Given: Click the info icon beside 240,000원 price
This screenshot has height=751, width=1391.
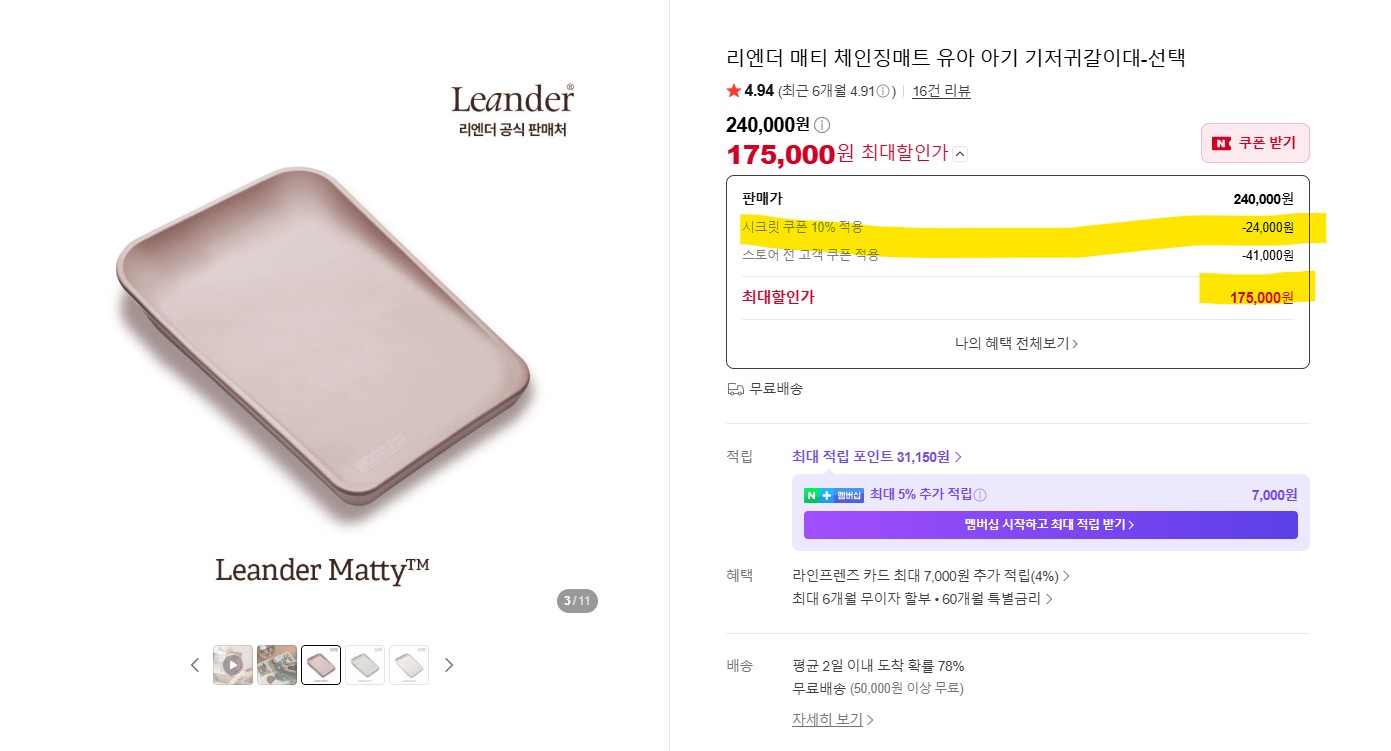Looking at the screenshot, I should 822,125.
